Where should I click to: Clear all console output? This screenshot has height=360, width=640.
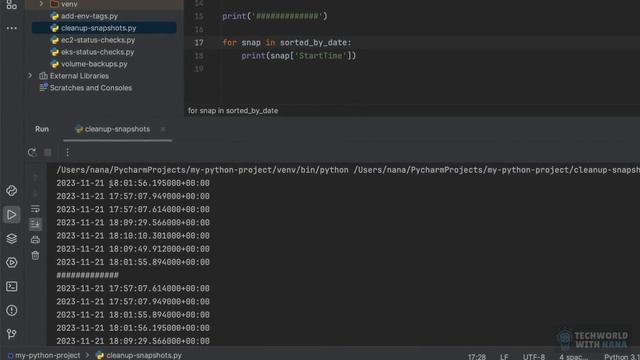[36, 256]
